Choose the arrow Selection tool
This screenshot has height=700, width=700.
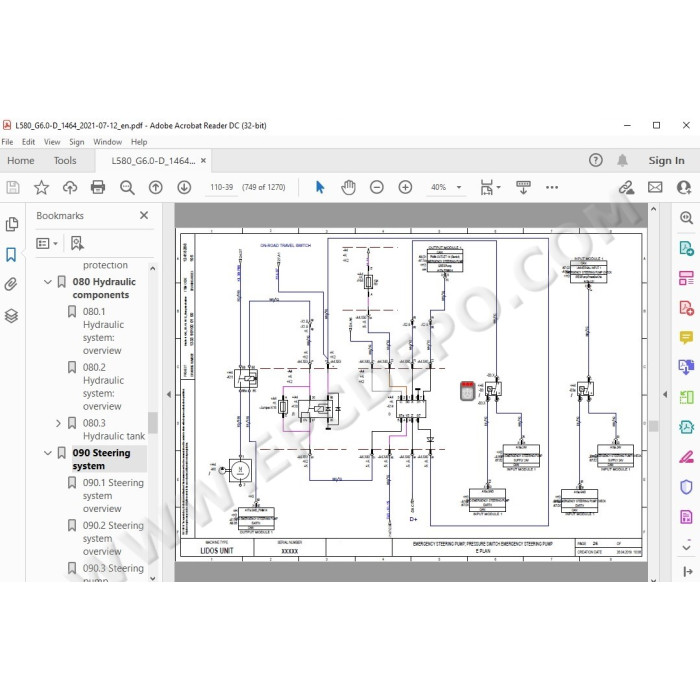click(320, 187)
